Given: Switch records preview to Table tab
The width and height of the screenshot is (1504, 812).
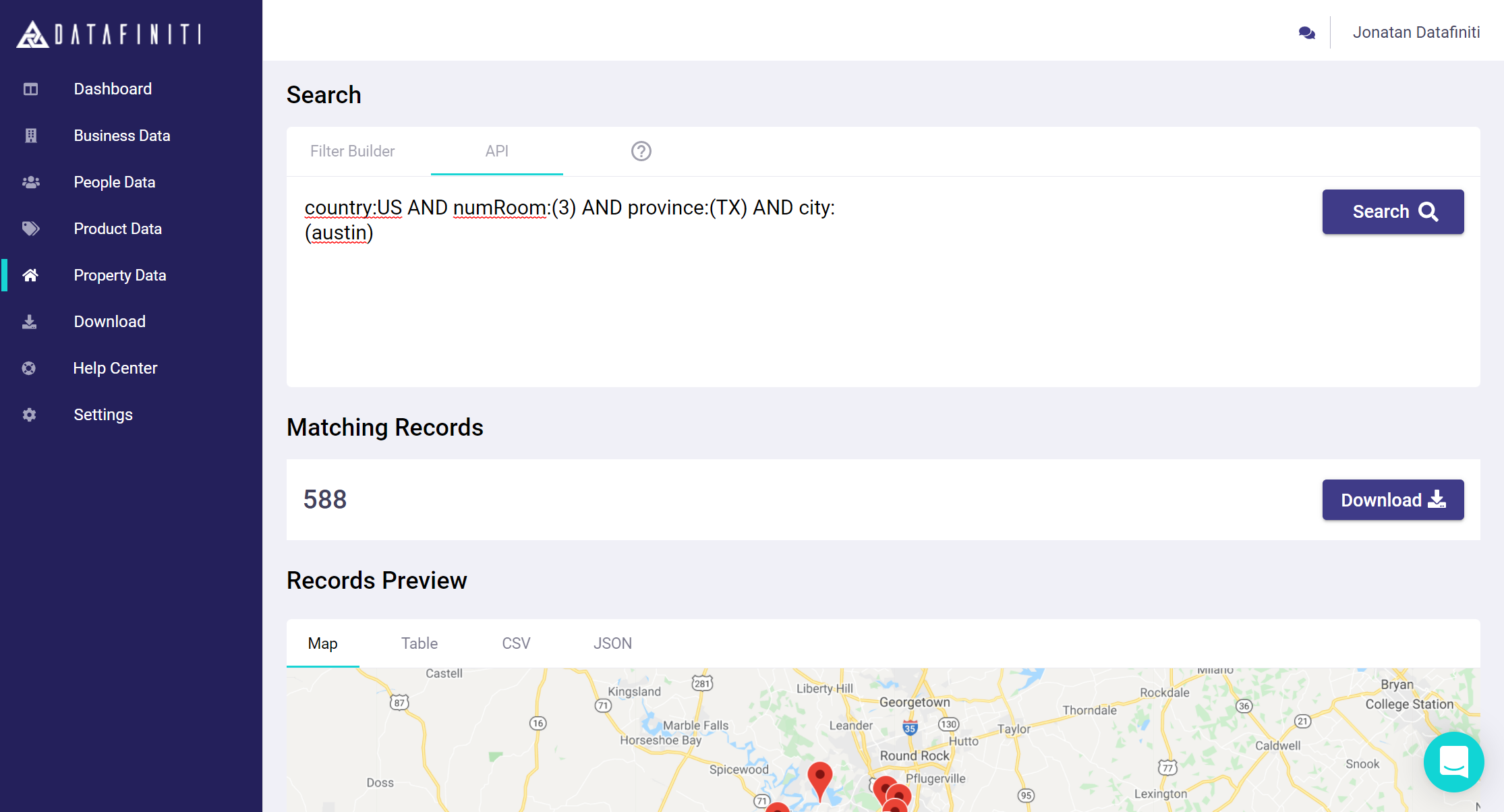Looking at the screenshot, I should pyautogui.click(x=419, y=643).
